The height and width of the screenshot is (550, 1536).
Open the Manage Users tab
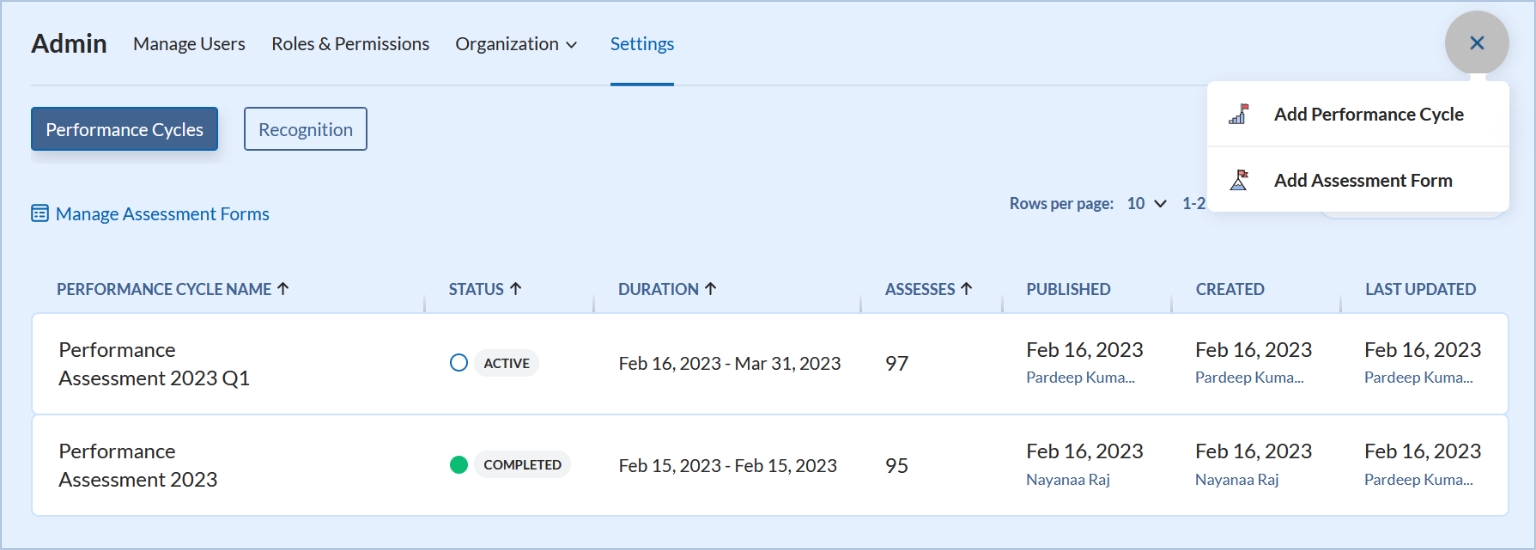pyautogui.click(x=189, y=44)
